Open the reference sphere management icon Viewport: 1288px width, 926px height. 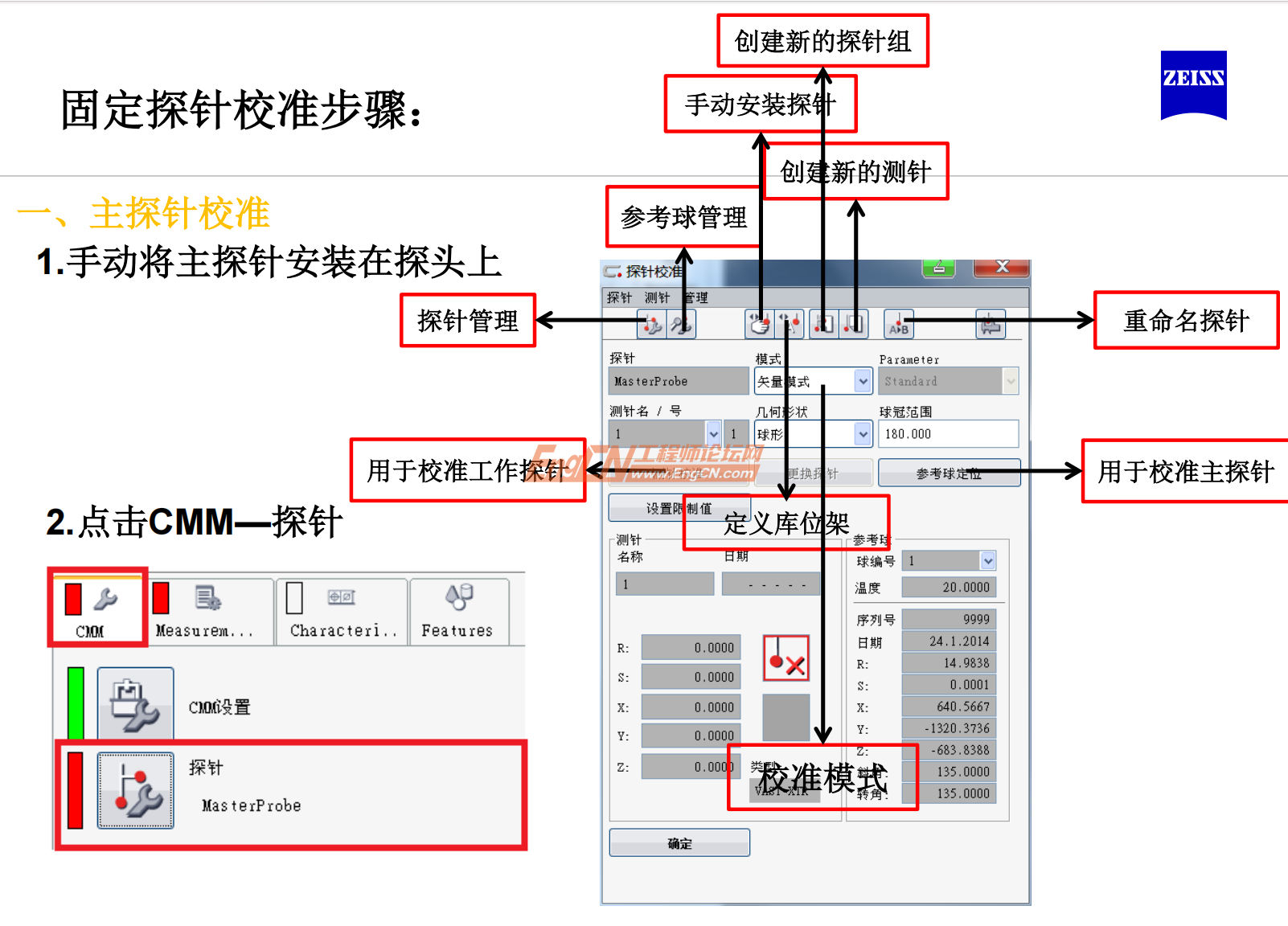coord(682,325)
